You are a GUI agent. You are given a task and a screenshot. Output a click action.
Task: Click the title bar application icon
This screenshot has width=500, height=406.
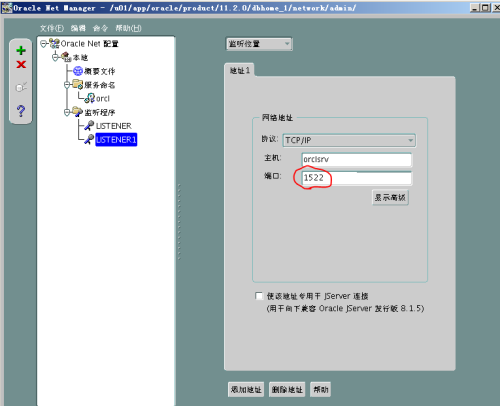[7, 7]
